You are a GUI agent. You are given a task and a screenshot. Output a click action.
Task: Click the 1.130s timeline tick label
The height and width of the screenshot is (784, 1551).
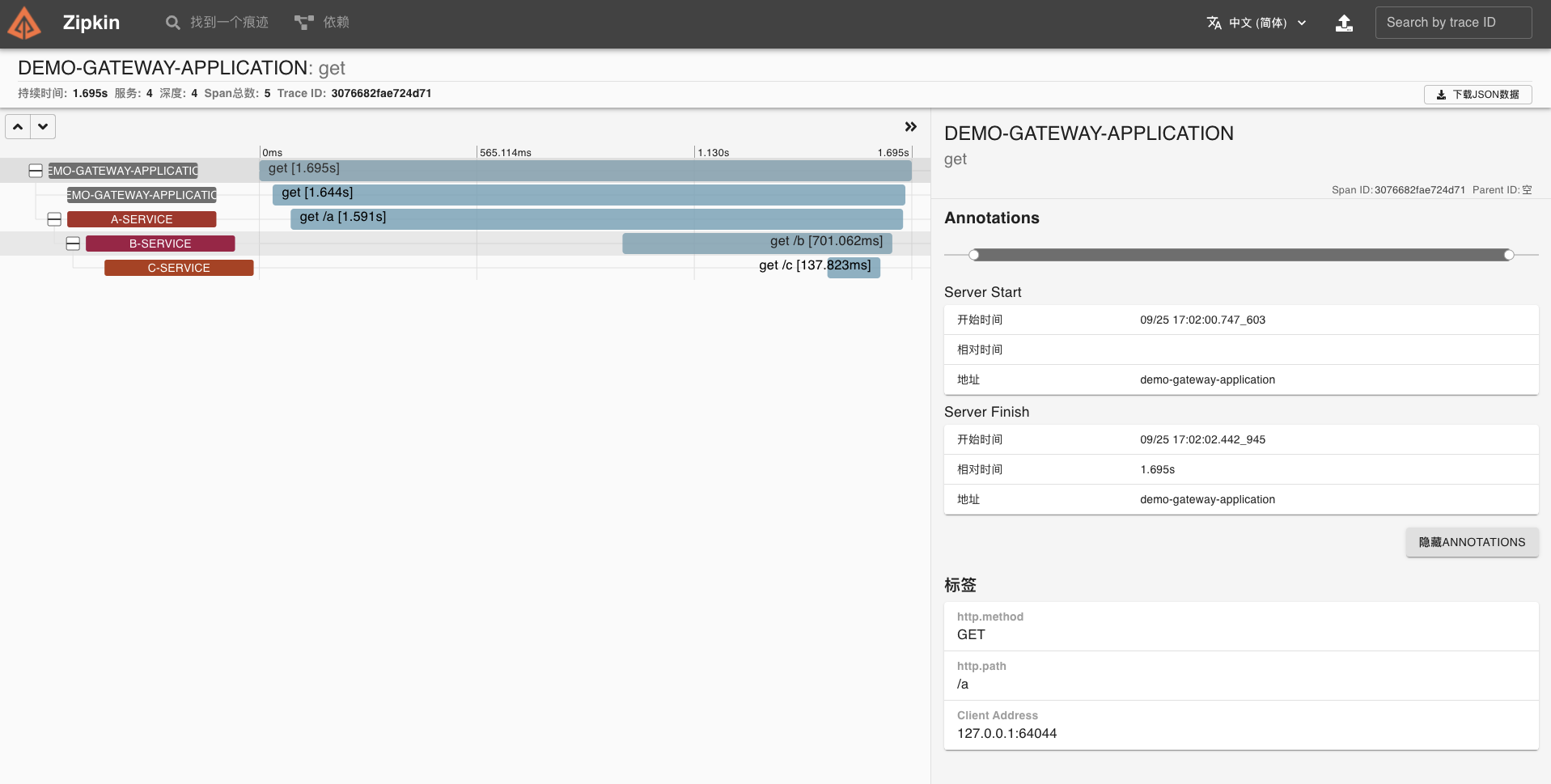click(714, 153)
